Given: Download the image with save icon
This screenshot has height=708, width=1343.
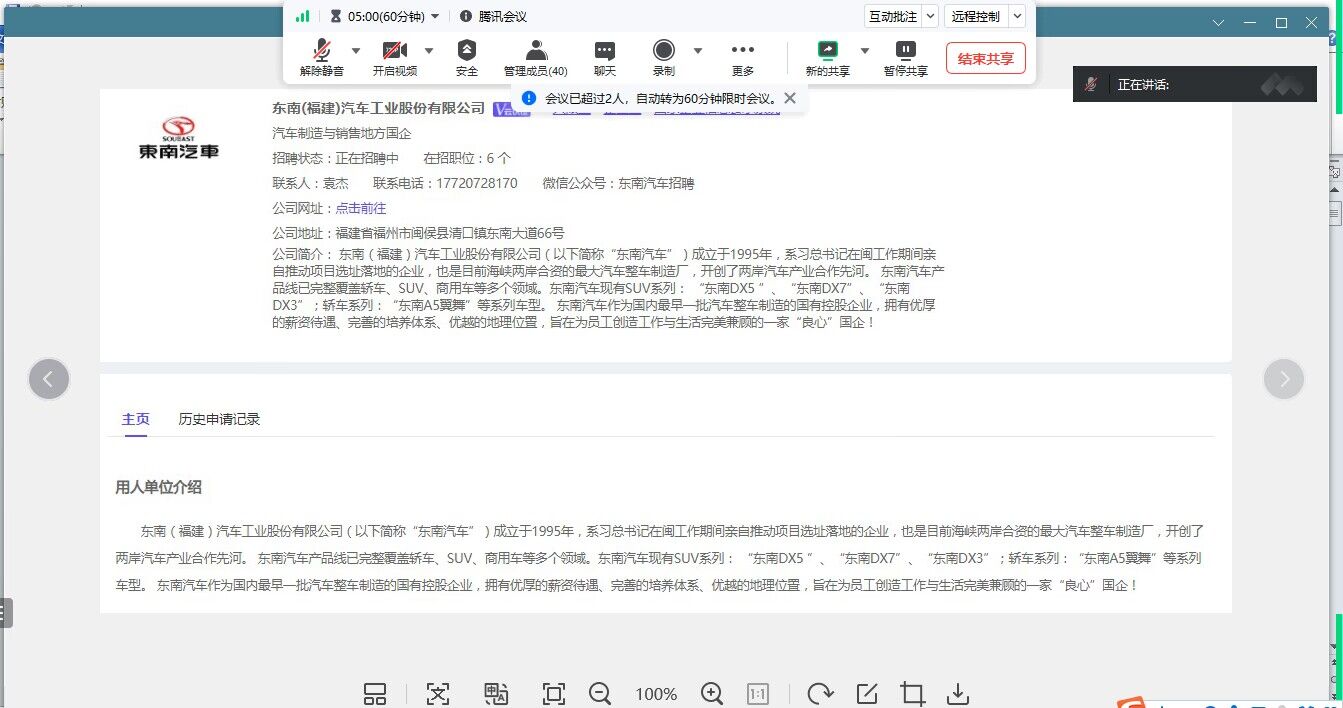Looking at the screenshot, I should 958,694.
